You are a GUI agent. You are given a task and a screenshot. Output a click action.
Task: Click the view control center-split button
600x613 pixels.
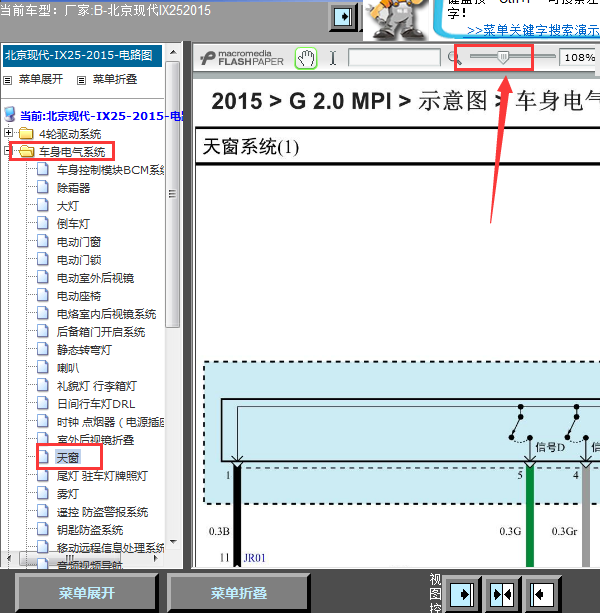503,595
